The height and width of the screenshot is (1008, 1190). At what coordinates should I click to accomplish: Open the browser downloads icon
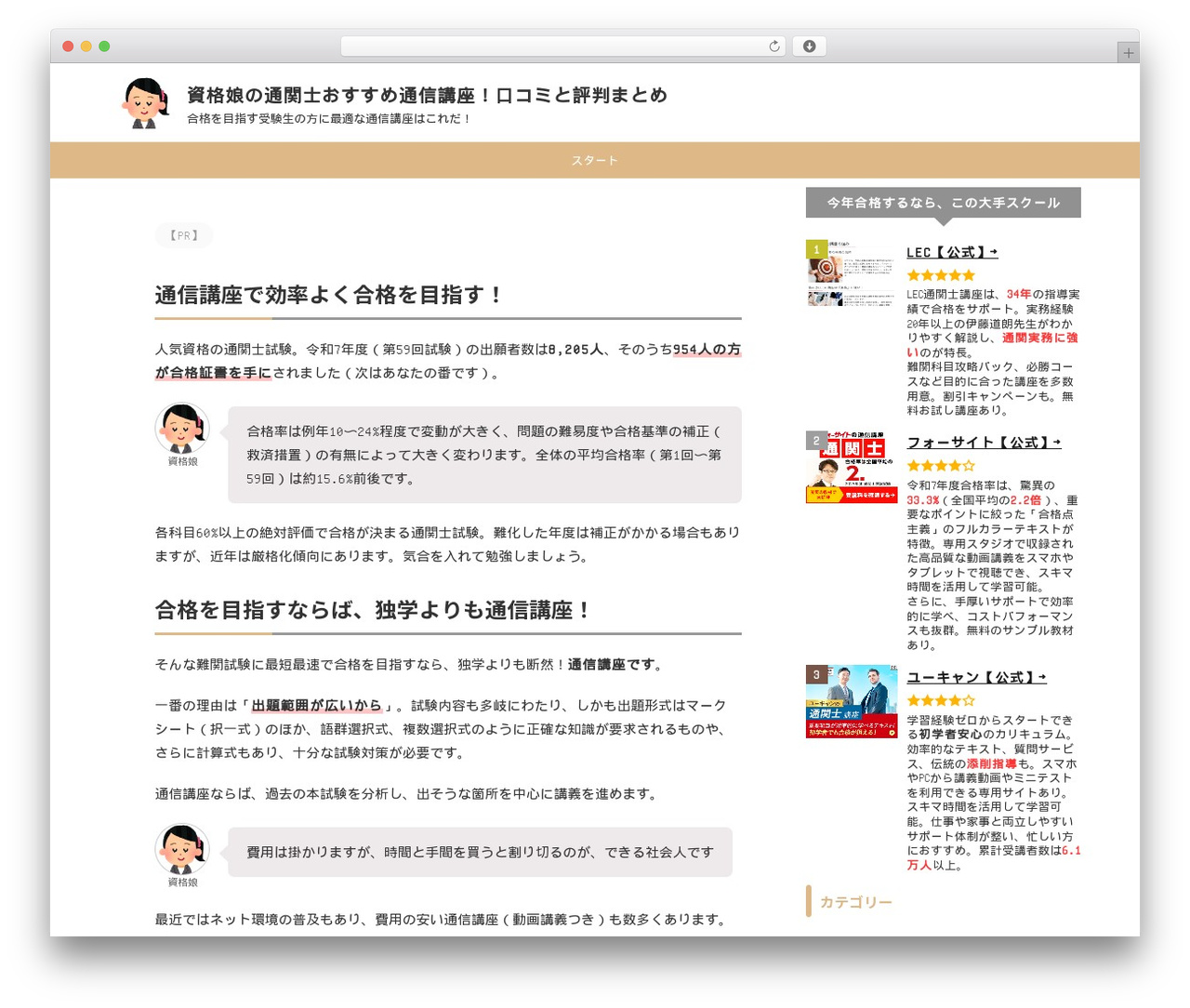point(809,46)
